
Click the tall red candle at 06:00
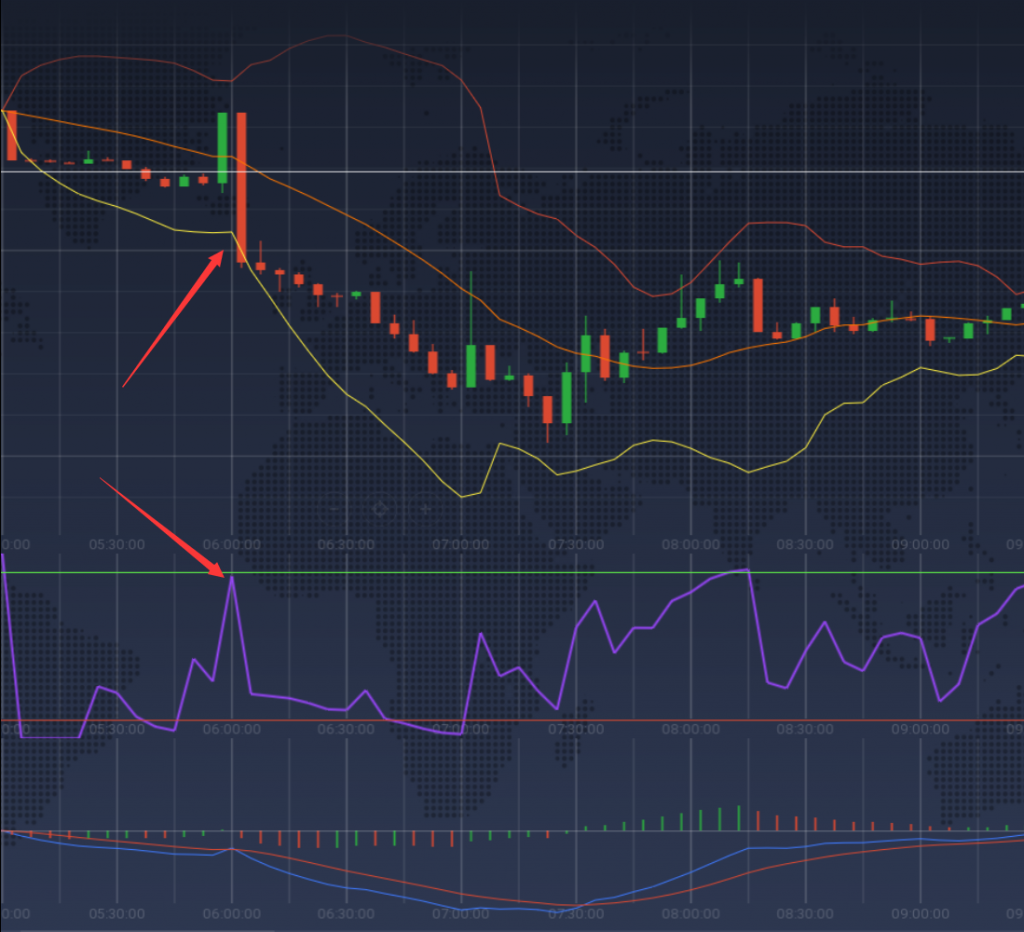point(241,187)
